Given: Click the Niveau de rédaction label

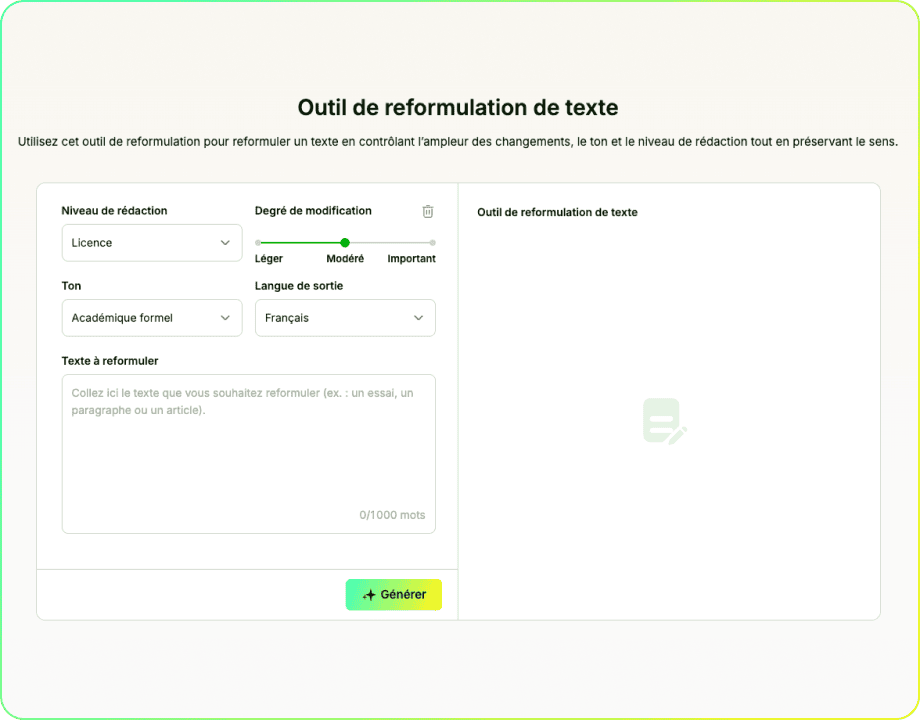Looking at the screenshot, I should (x=114, y=211).
